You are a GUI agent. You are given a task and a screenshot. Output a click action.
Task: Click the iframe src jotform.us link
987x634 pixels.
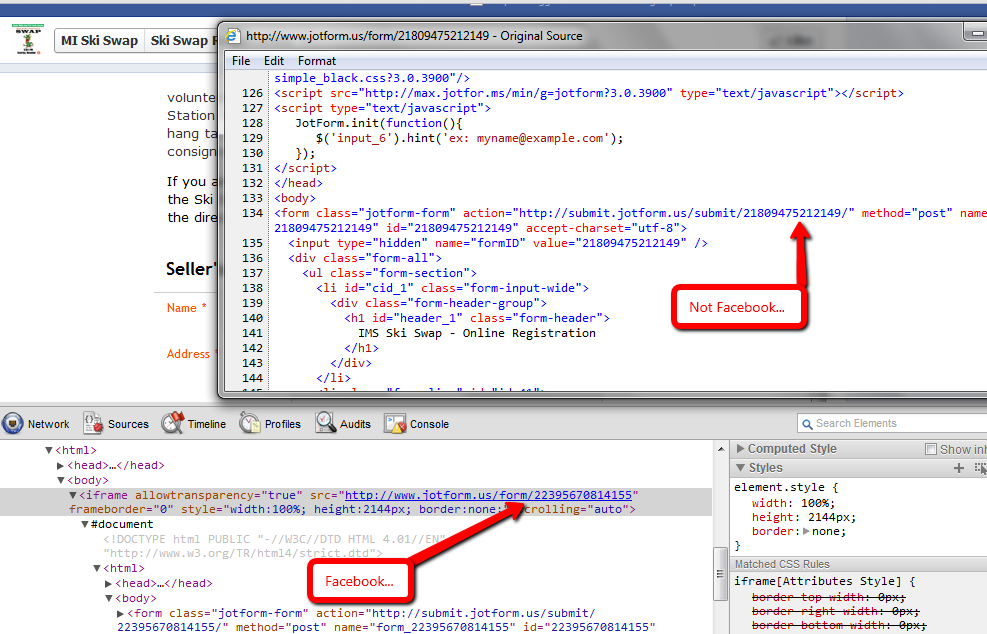pos(488,496)
